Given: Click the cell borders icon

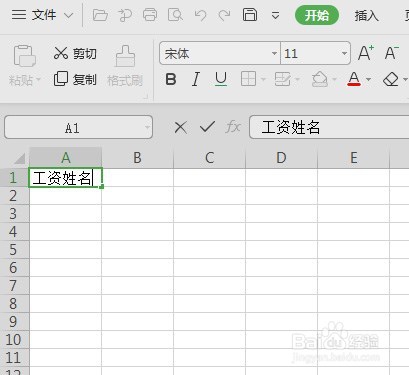Looking at the screenshot, I should click(248, 79).
